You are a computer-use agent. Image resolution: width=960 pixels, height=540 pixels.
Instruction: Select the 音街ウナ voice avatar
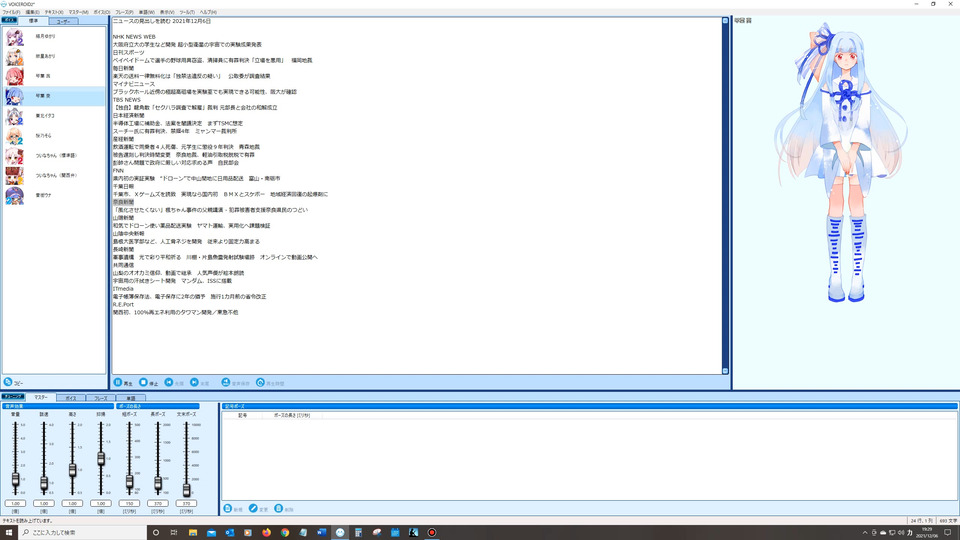(x=15, y=195)
